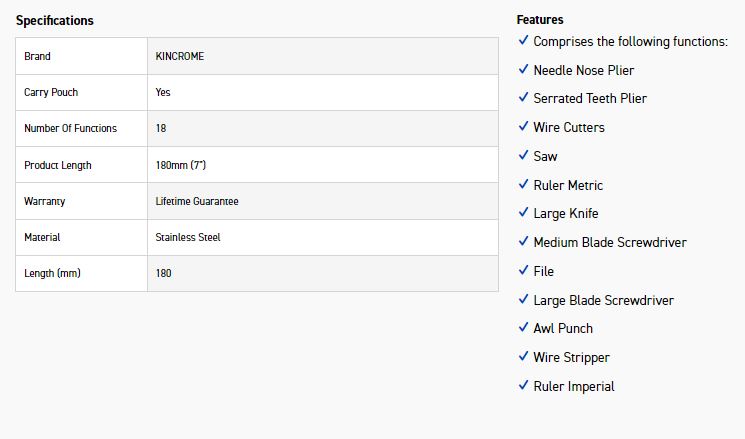Image resolution: width=745 pixels, height=439 pixels.
Task: Click the KINCROME brand value cell
Action: pyautogui.click(x=323, y=56)
